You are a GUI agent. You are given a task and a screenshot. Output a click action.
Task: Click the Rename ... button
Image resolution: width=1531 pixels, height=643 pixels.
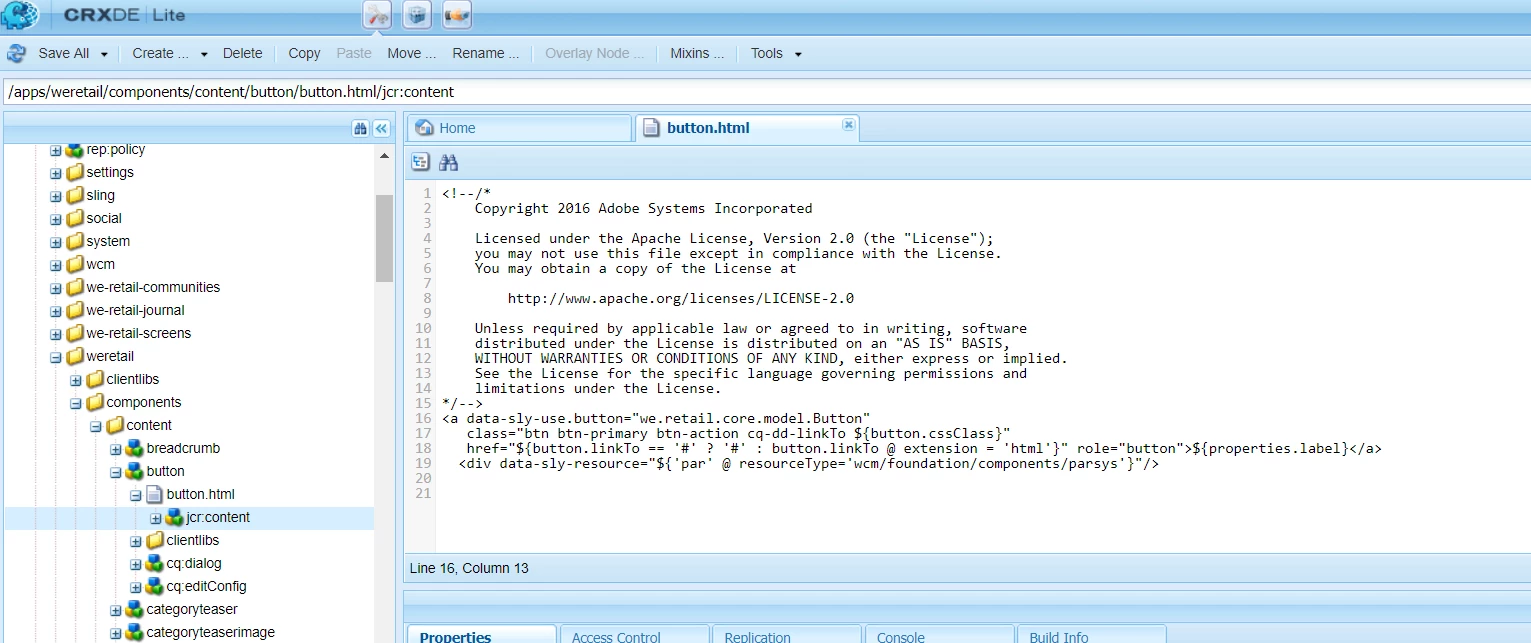[x=486, y=53]
